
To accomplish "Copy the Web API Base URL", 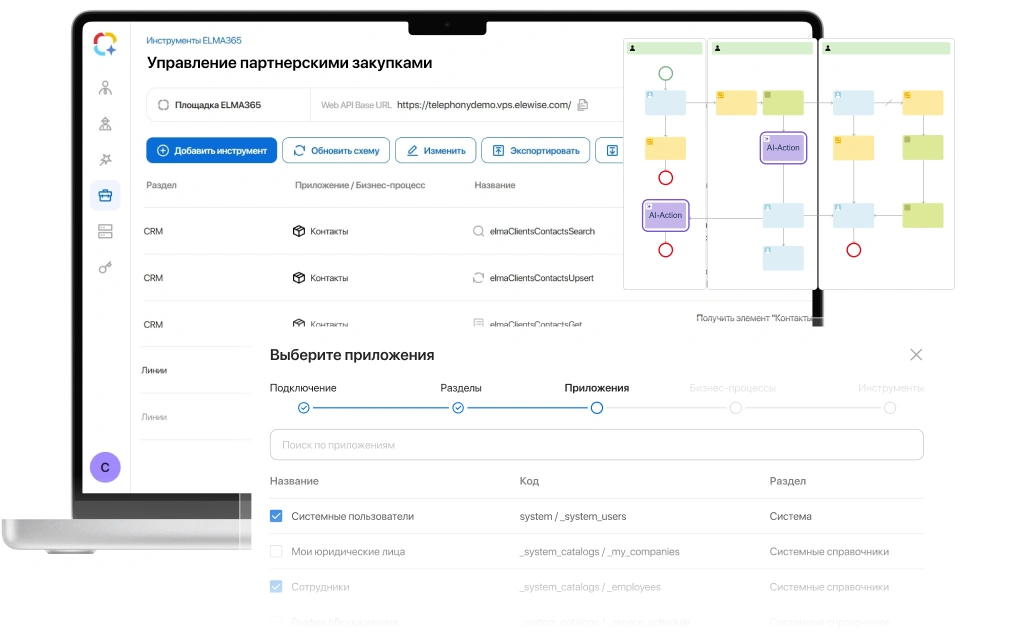I will pos(583,105).
